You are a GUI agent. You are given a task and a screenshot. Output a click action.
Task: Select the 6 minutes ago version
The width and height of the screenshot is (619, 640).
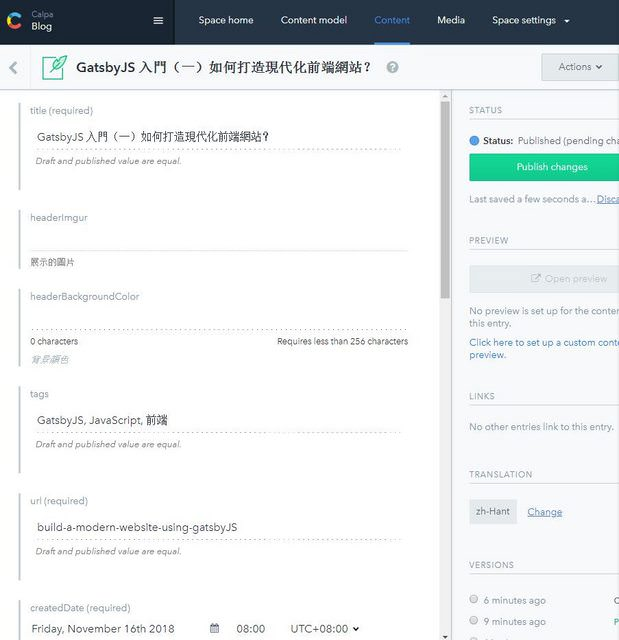pyautogui.click(x=473, y=599)
